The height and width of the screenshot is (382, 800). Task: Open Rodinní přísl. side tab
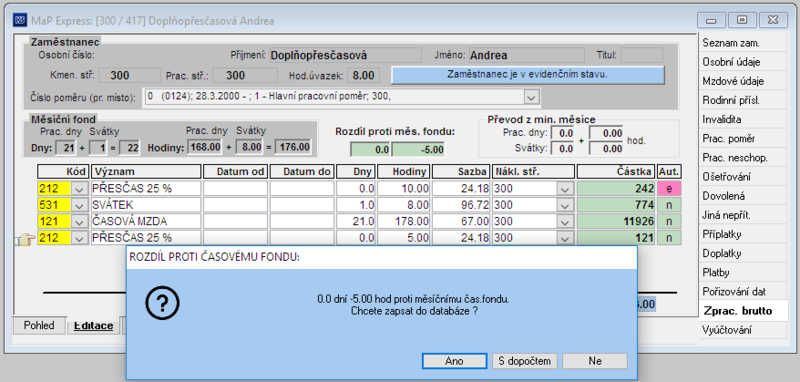tap(742, 100)
